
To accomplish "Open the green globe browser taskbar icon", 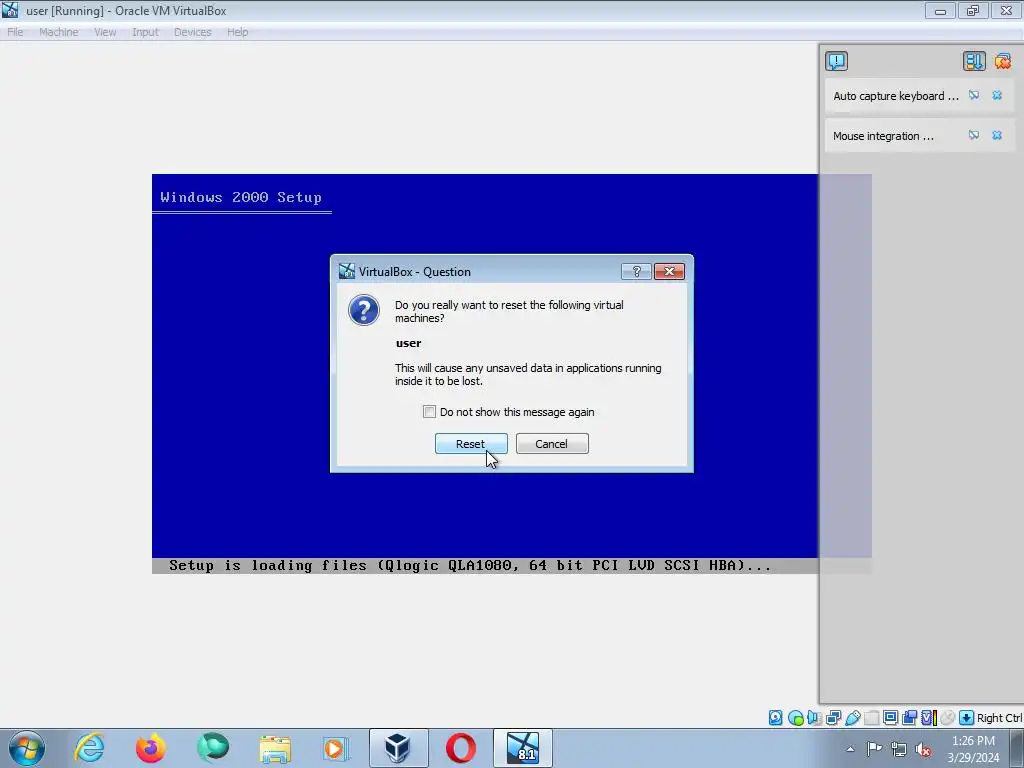I will tap(212, 748).
